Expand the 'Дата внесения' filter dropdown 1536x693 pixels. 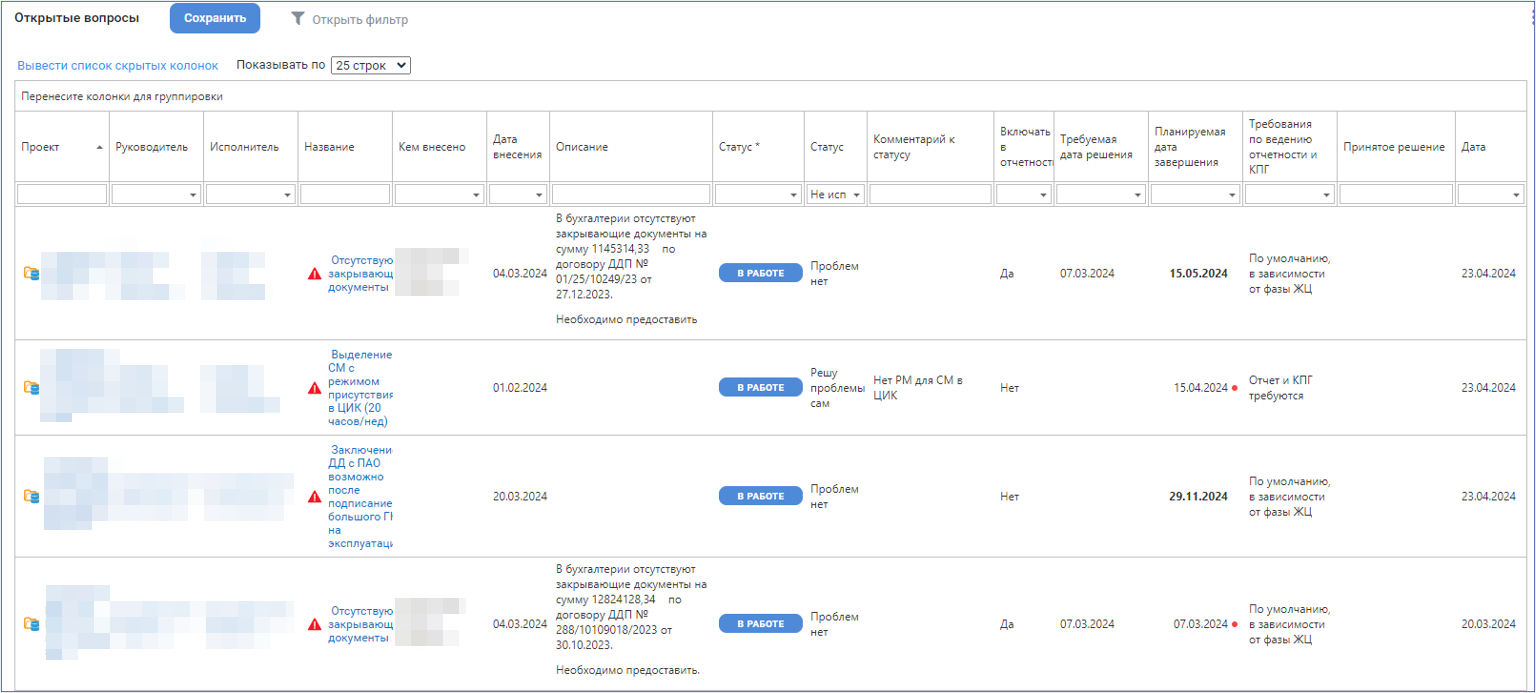click(540, 195)
